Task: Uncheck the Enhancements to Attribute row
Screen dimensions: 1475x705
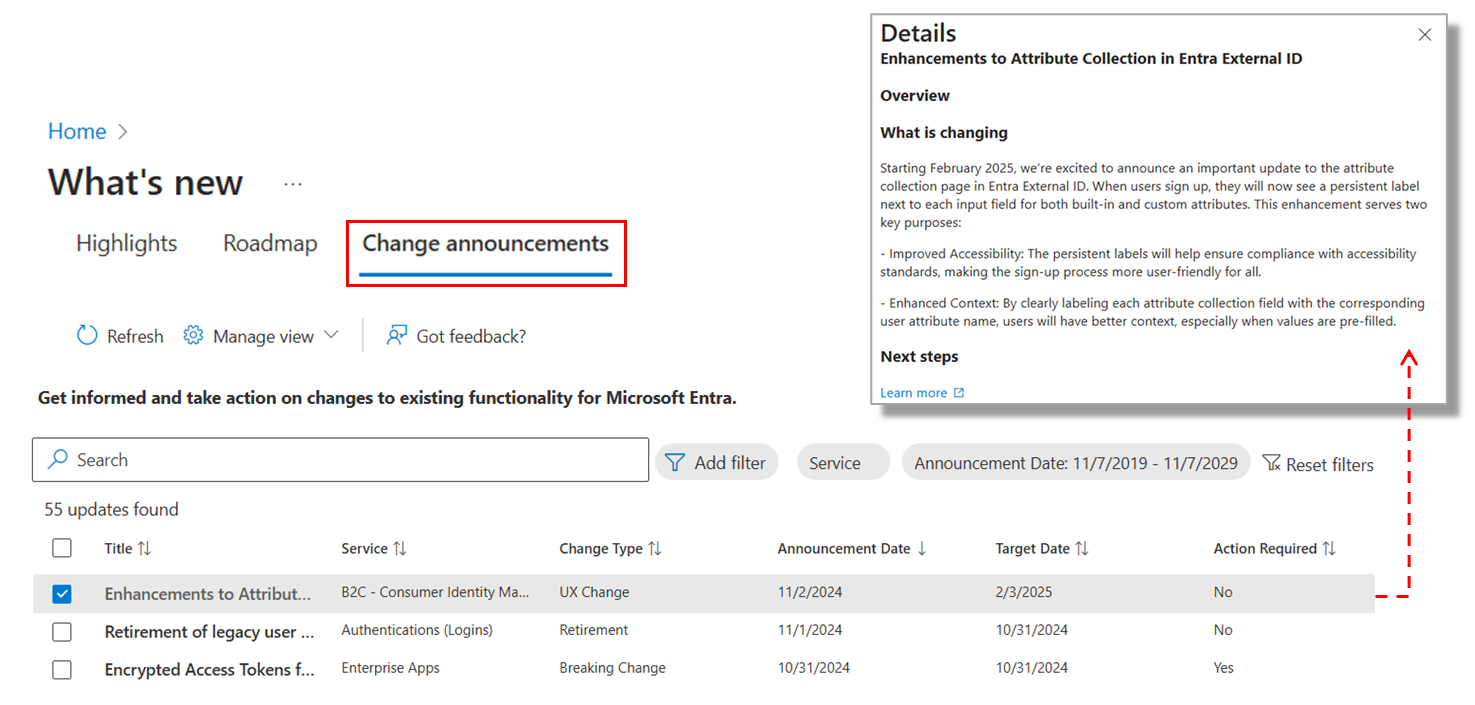Action: (62, 593)
